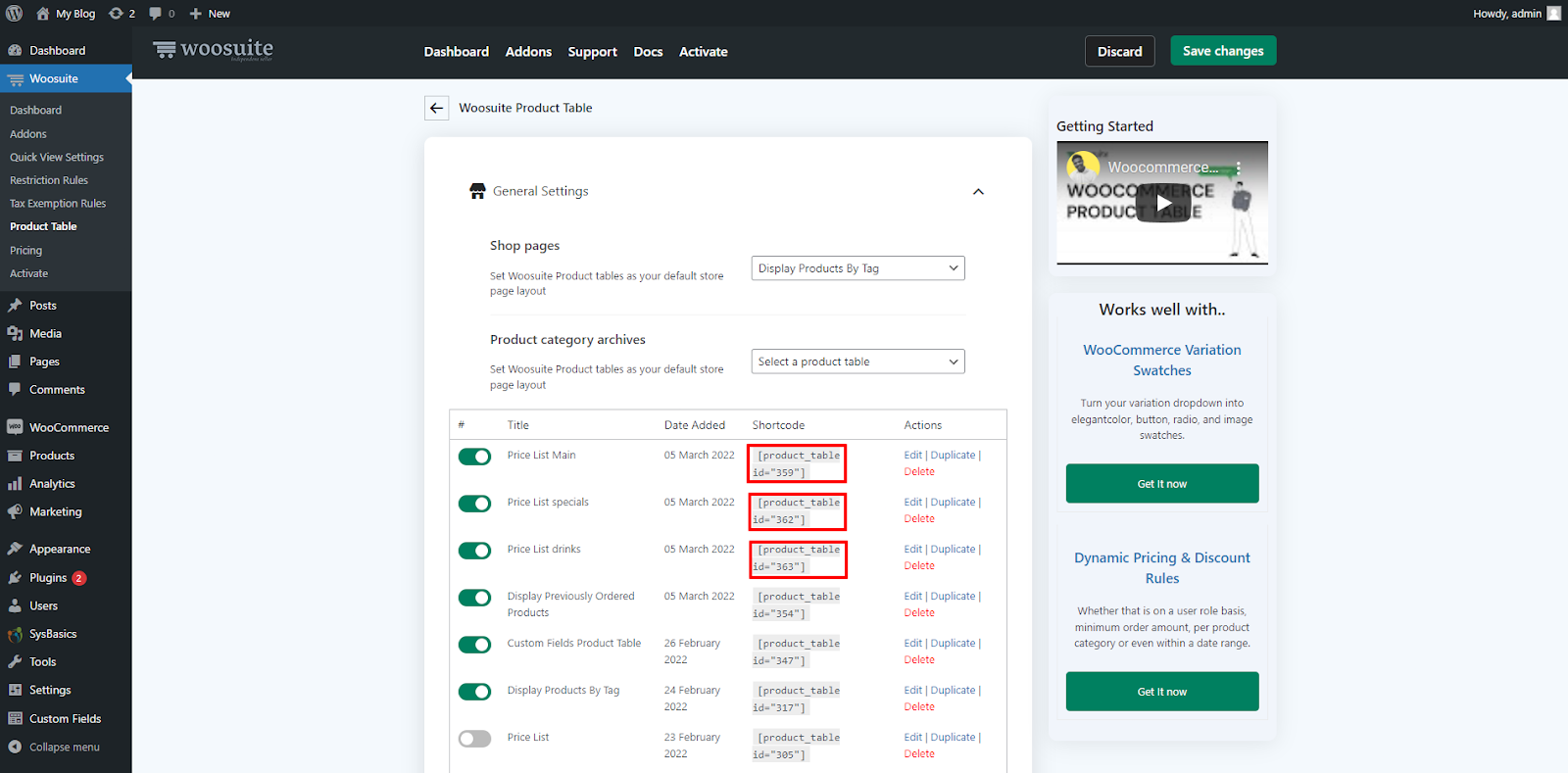Disable the Price List Main toggle

475,457
